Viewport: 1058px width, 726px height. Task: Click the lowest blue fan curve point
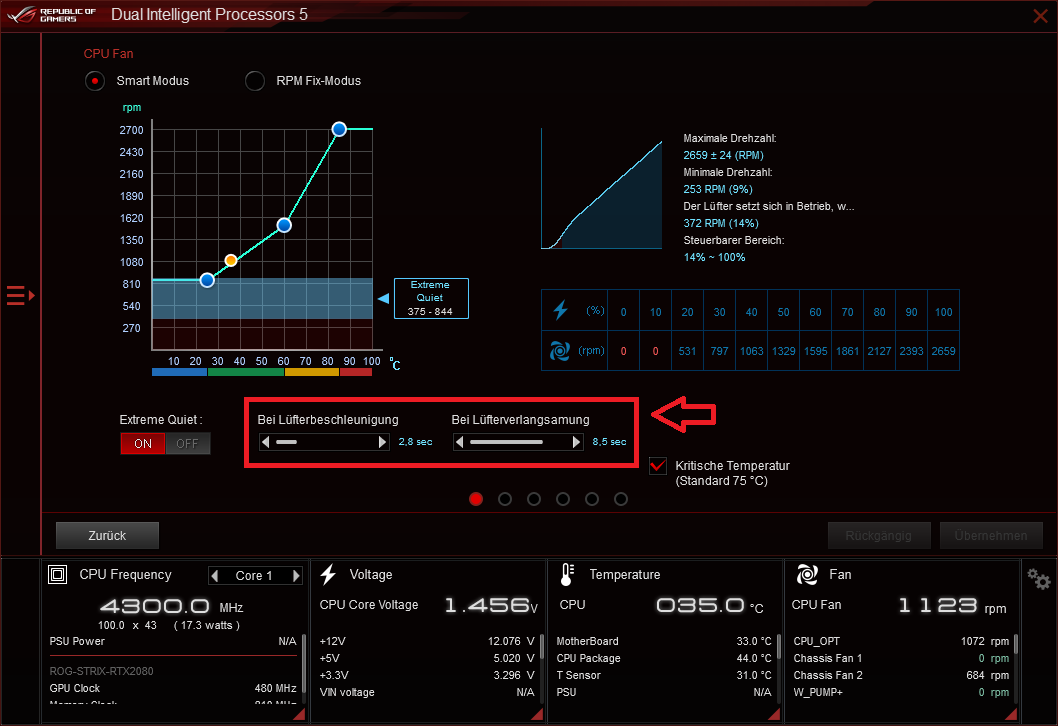pos(207,280)
